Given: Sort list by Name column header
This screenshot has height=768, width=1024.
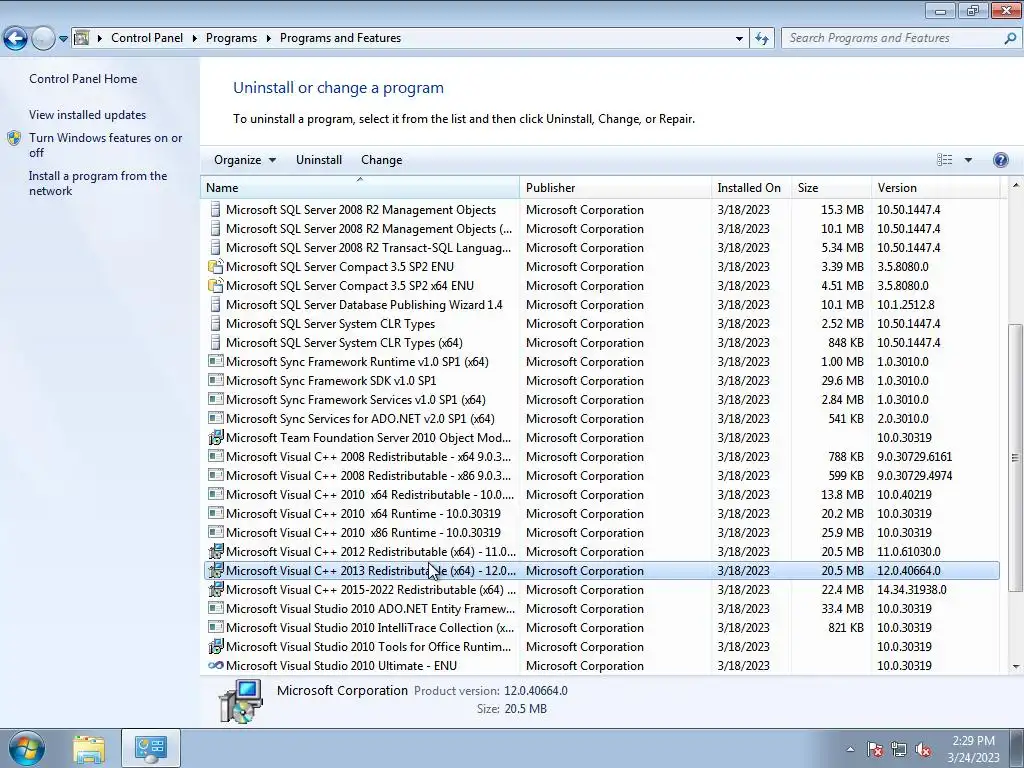Looking at the screenshot, I should [360, 188].
